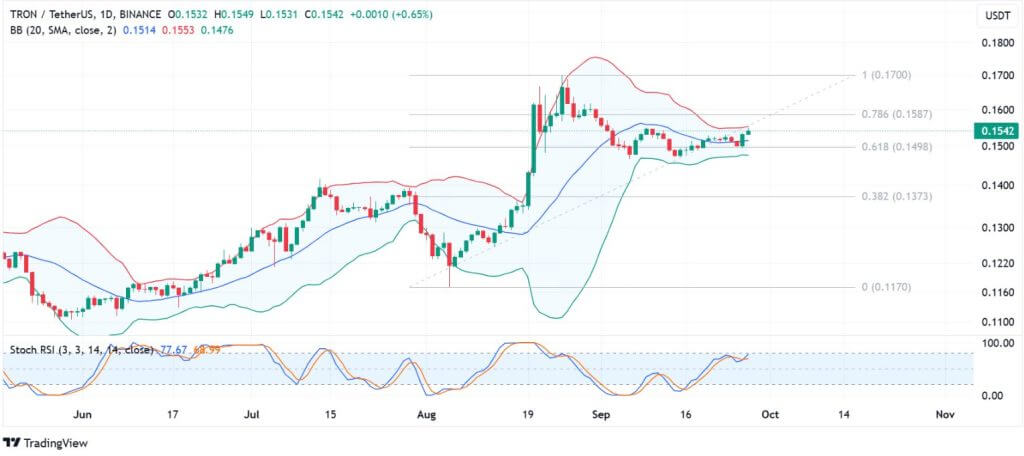The image size is (1024, 456).
Task: Click the Sep date label on time axis
Action: click(x=600, y=414)
